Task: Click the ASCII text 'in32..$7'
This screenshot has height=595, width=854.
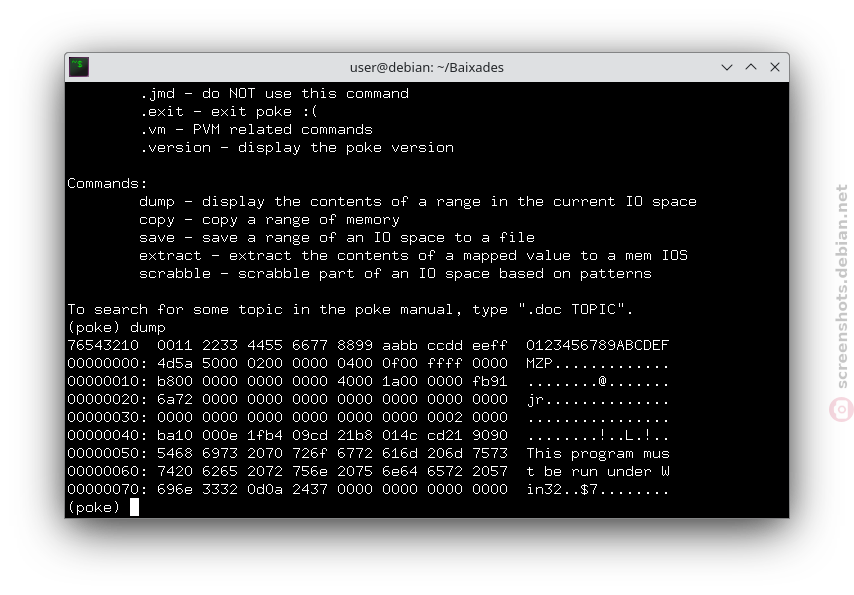Action: click(562, 489)
